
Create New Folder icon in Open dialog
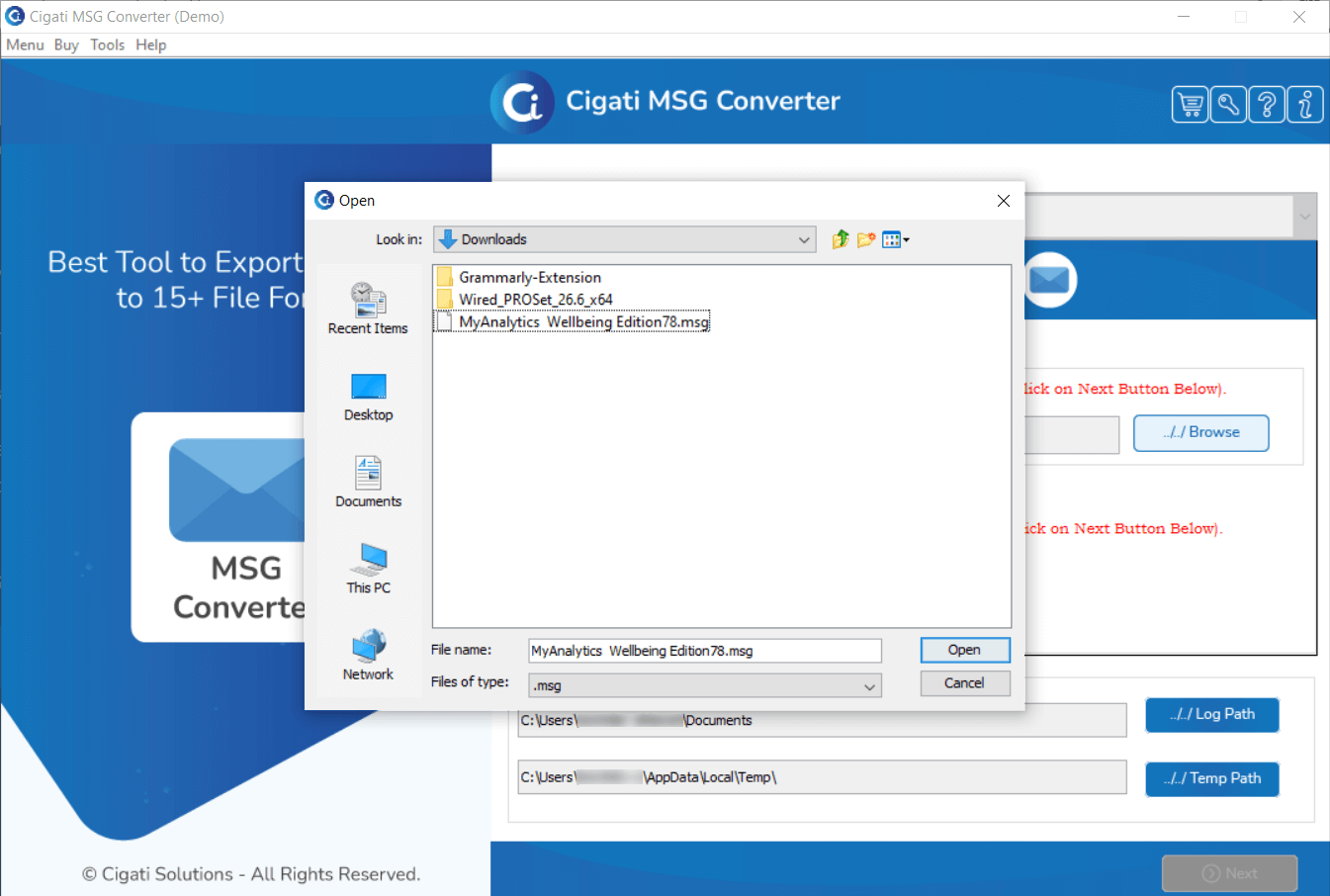[x=866, y=239]
